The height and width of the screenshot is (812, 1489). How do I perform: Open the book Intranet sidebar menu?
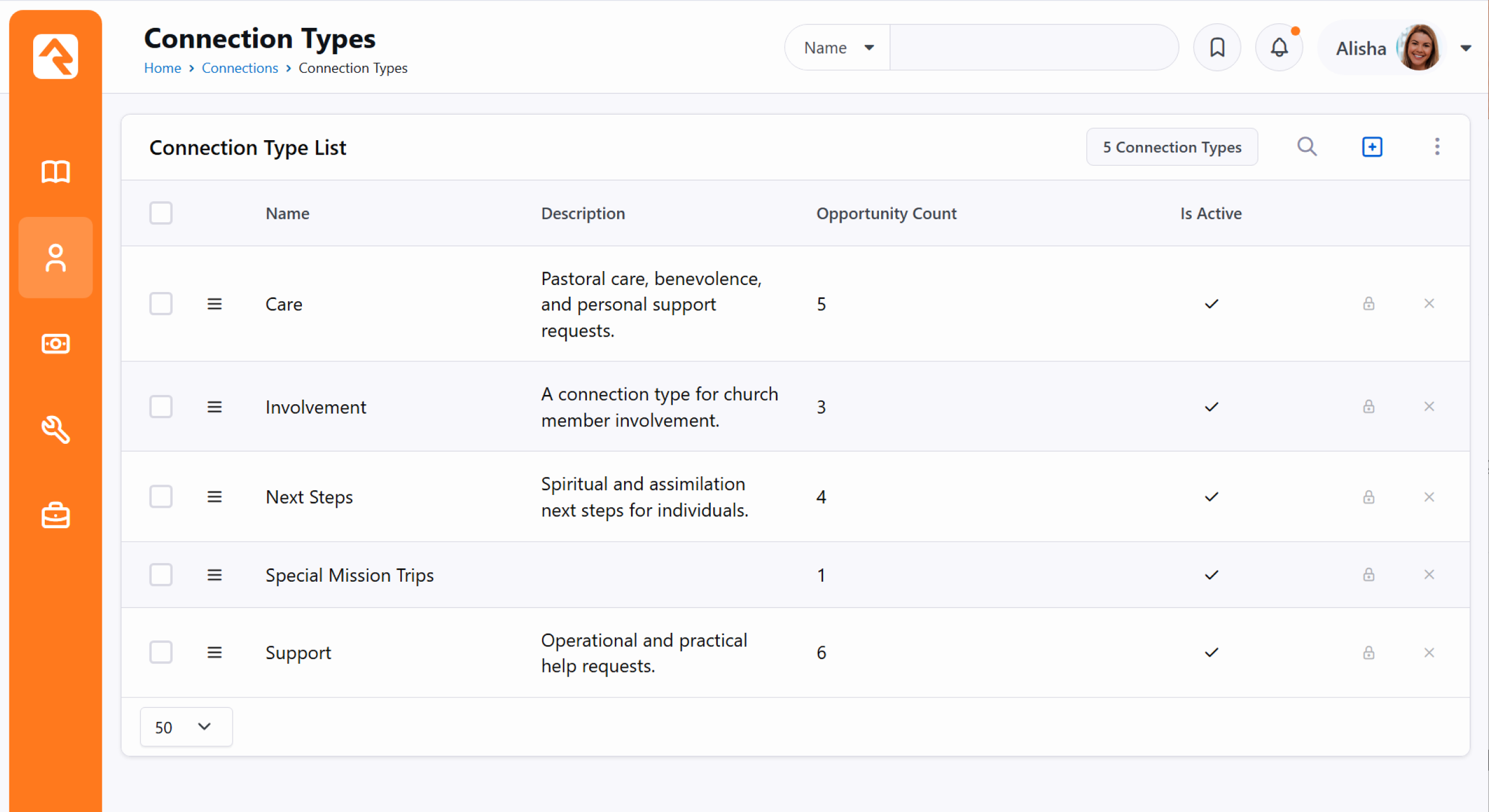point(56,172)
